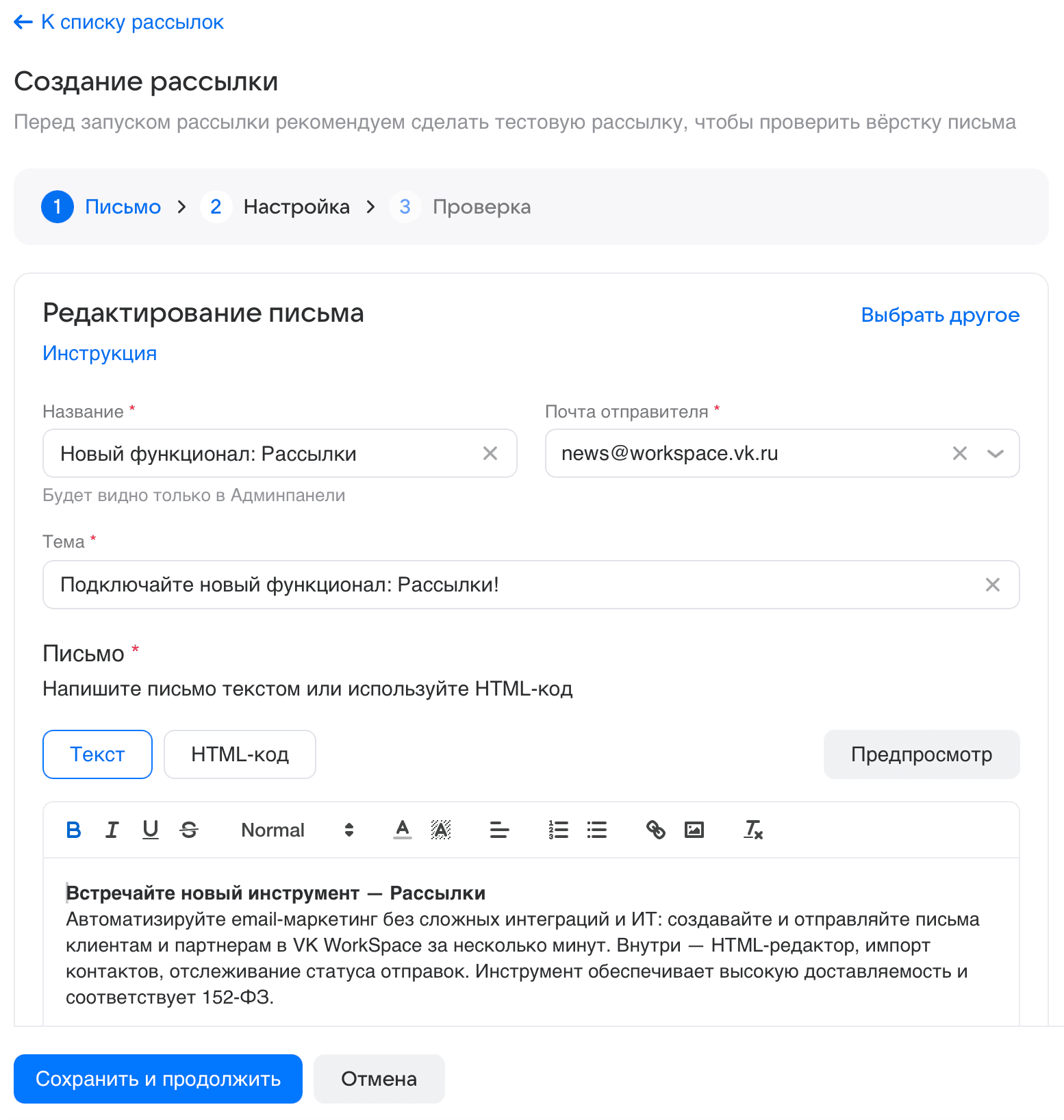This screenshot has width=1064, height=1120.
Task: Switch to the HTML-код tab
Action: [x=240, y=754]
